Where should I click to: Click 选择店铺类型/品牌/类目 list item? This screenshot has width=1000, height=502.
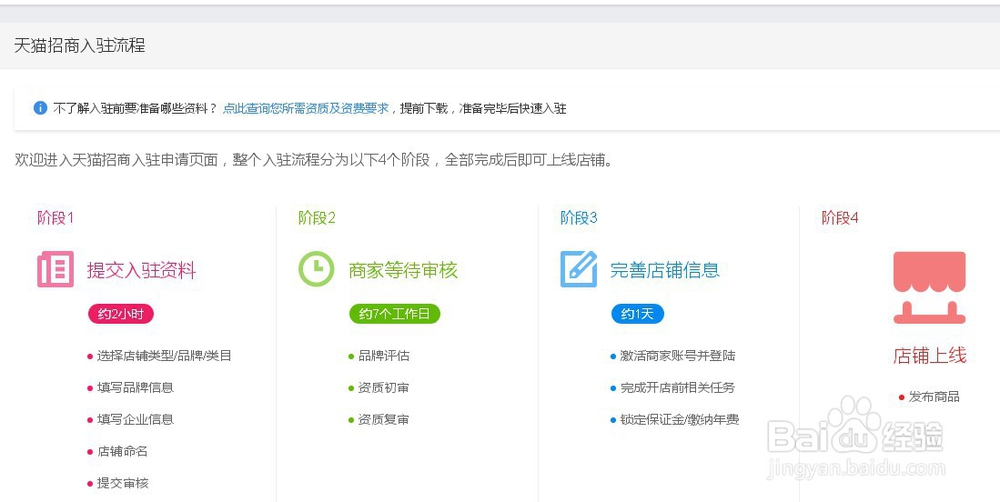[x=159, y=356]
